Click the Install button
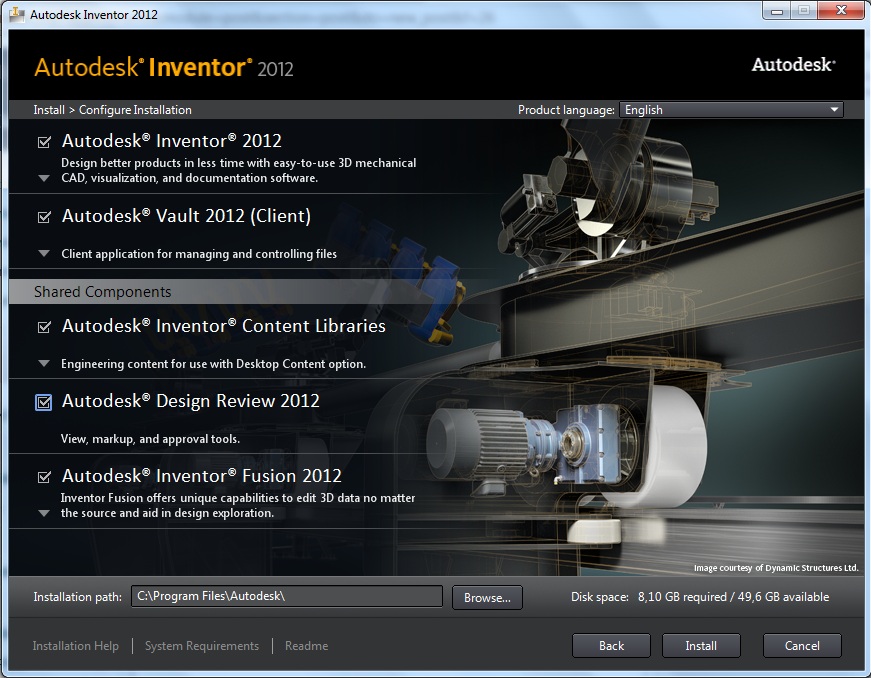The image size is (871, 678). pos(701,646)
